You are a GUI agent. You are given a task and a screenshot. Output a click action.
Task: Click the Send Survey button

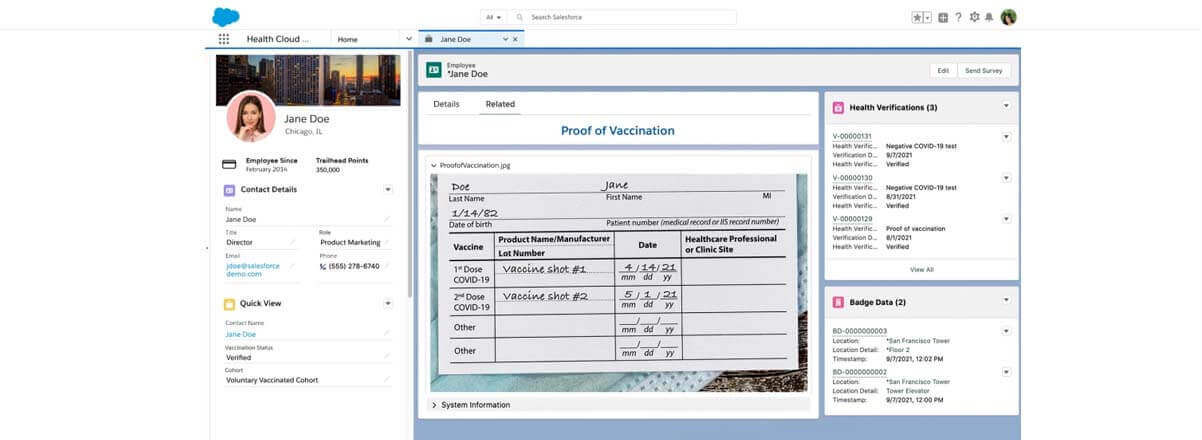click(x=984, y=71)
